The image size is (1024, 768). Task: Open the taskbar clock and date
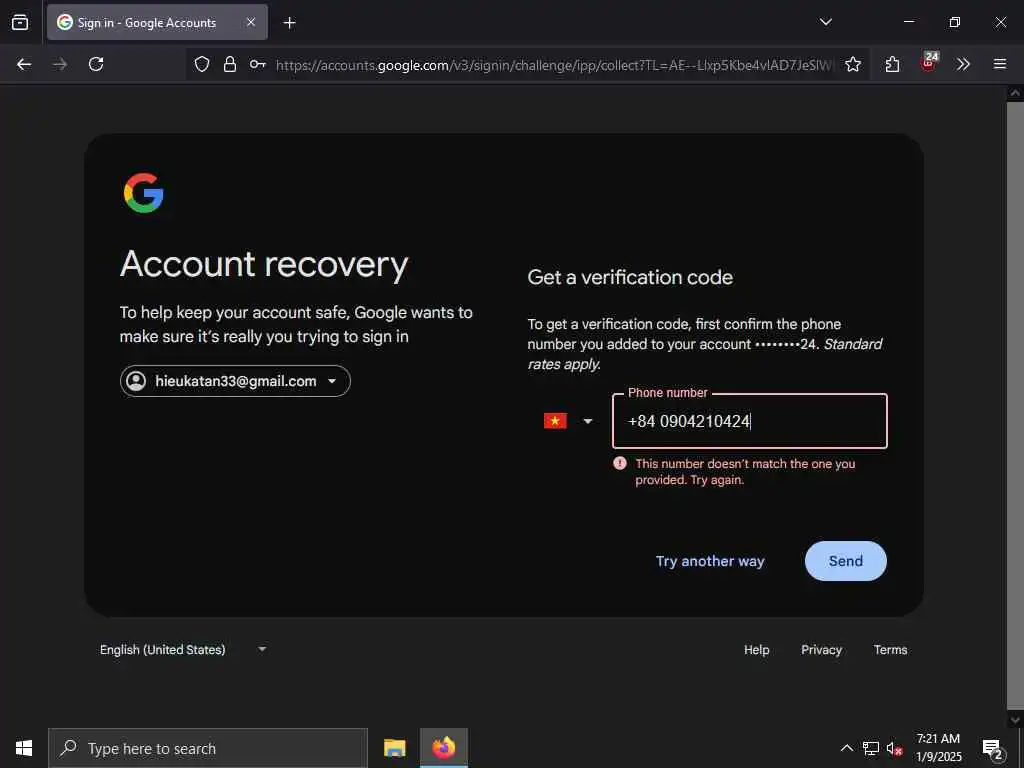(938, 748)
